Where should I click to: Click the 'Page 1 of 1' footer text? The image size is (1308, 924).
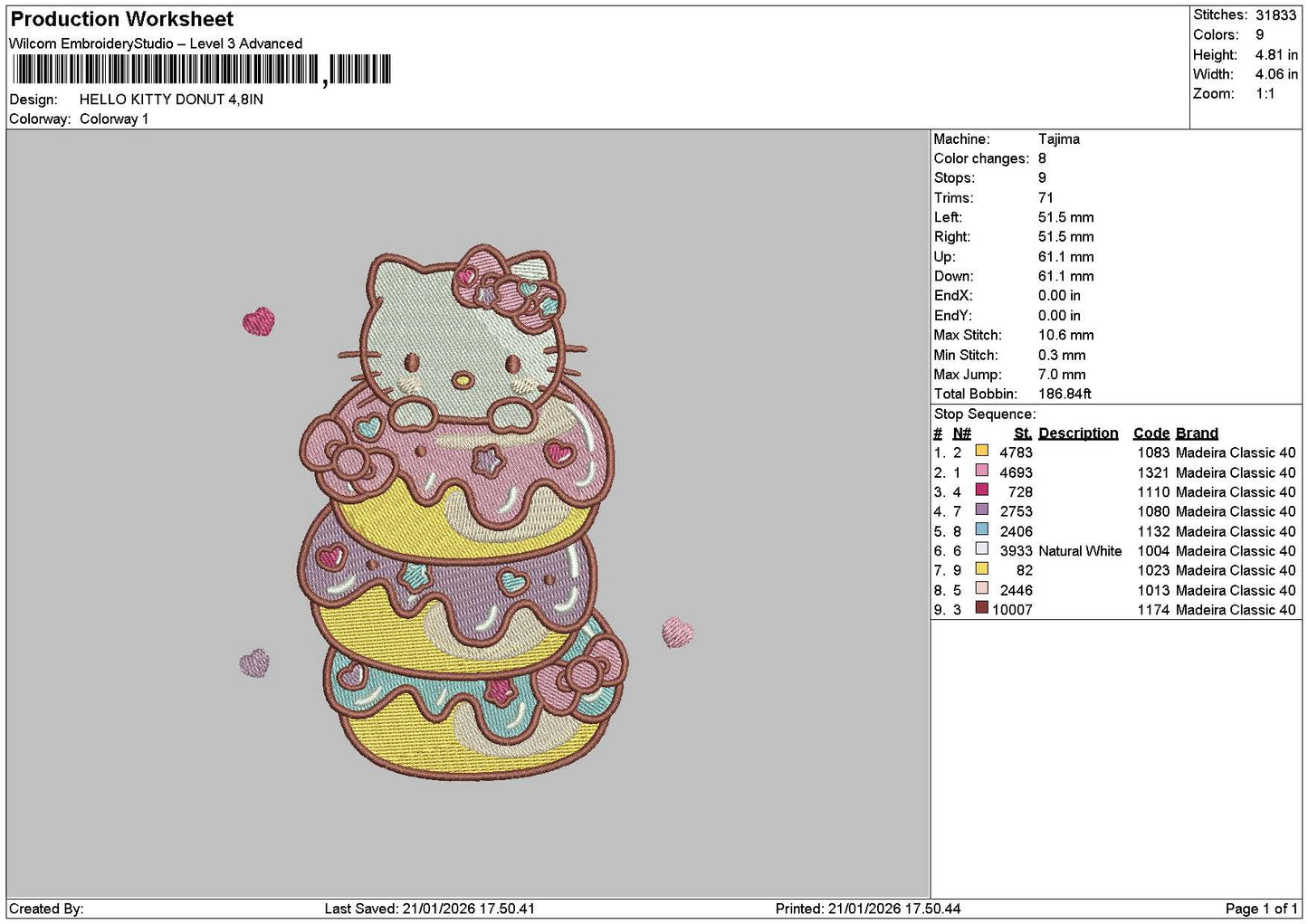(x=1262, y=909)
